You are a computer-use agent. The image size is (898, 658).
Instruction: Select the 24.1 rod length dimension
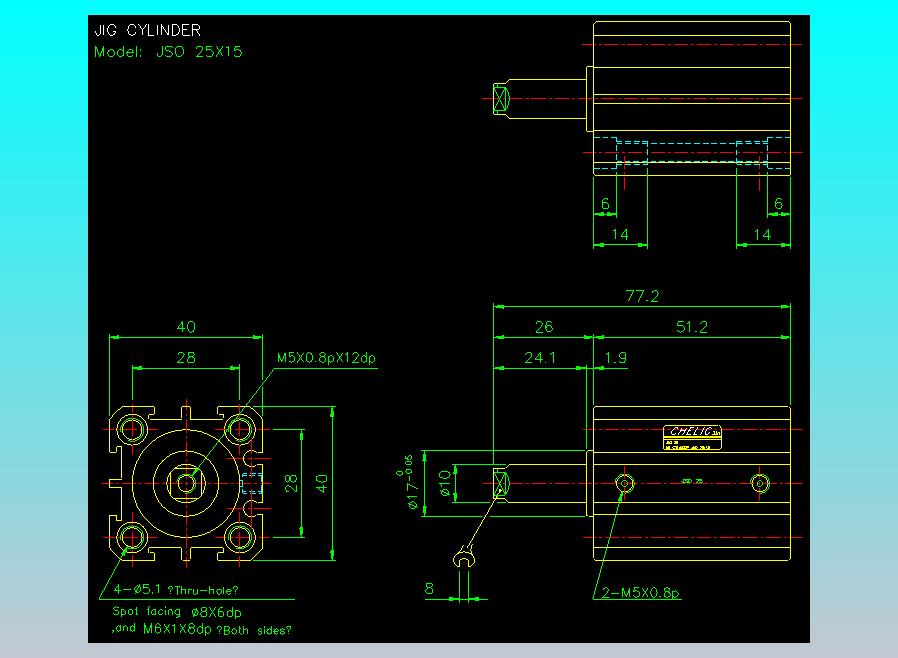(539, 358)
